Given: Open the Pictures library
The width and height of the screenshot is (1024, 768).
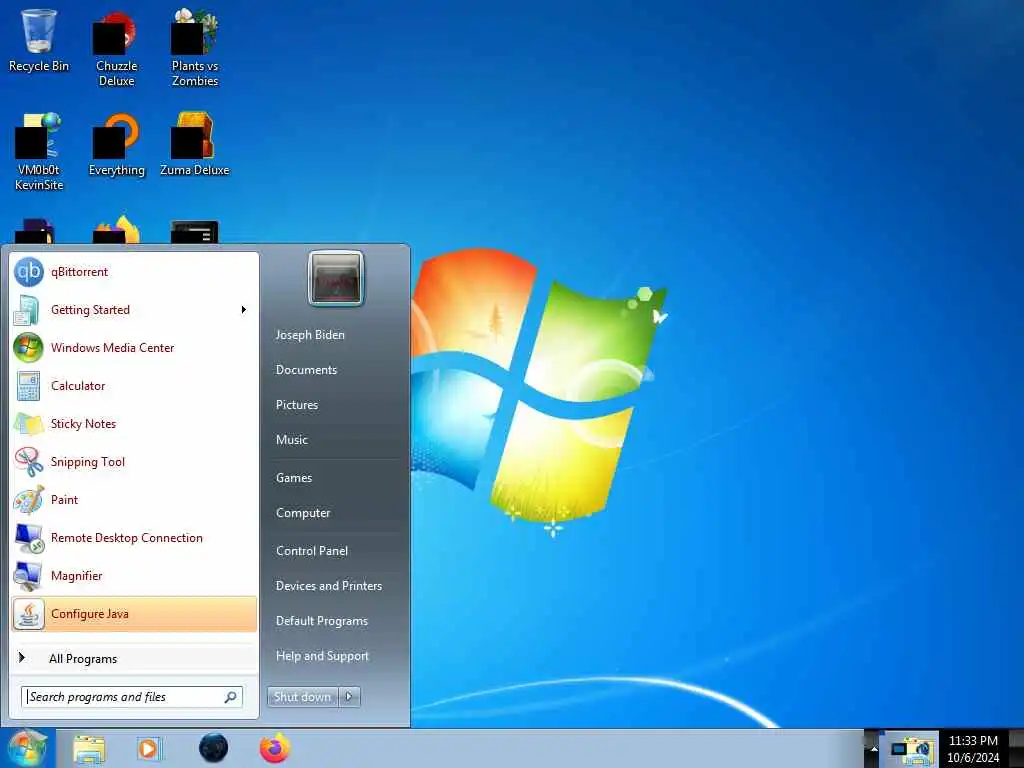Looking at the screenshot, I should coord(297,405).
